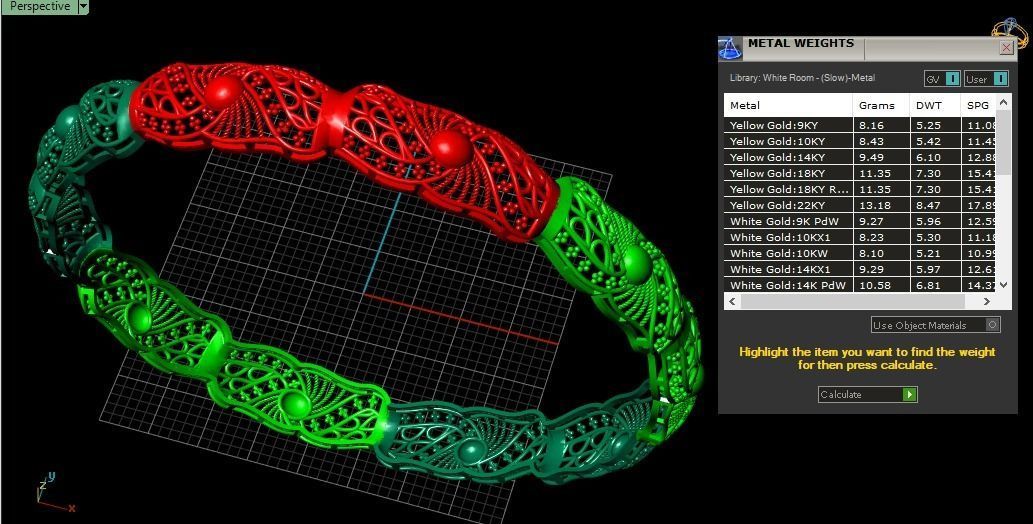Select the Yellow Gold:22KY row
The image size is (1033, 524).
(859, 205)
